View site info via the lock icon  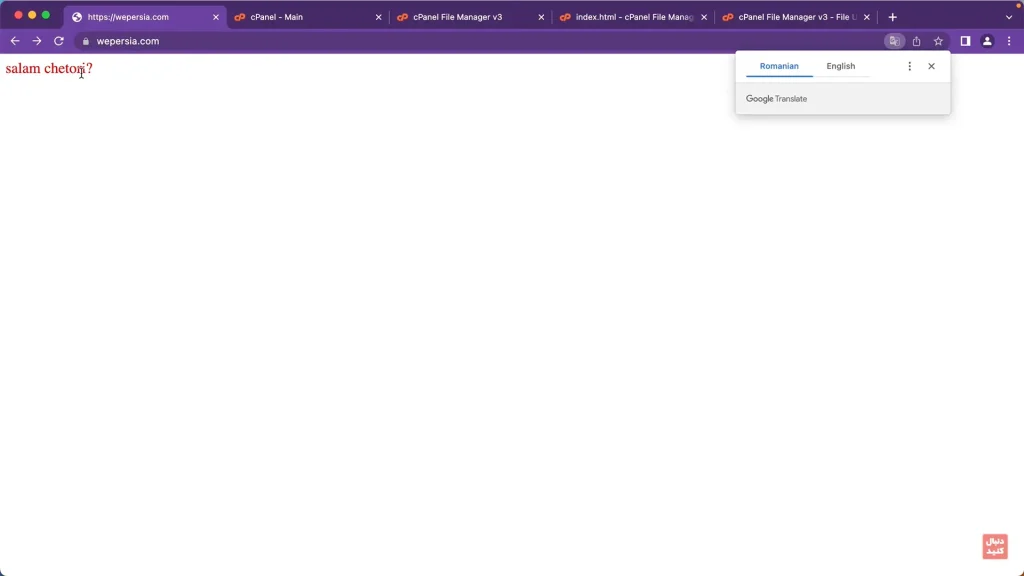(86, 41)
